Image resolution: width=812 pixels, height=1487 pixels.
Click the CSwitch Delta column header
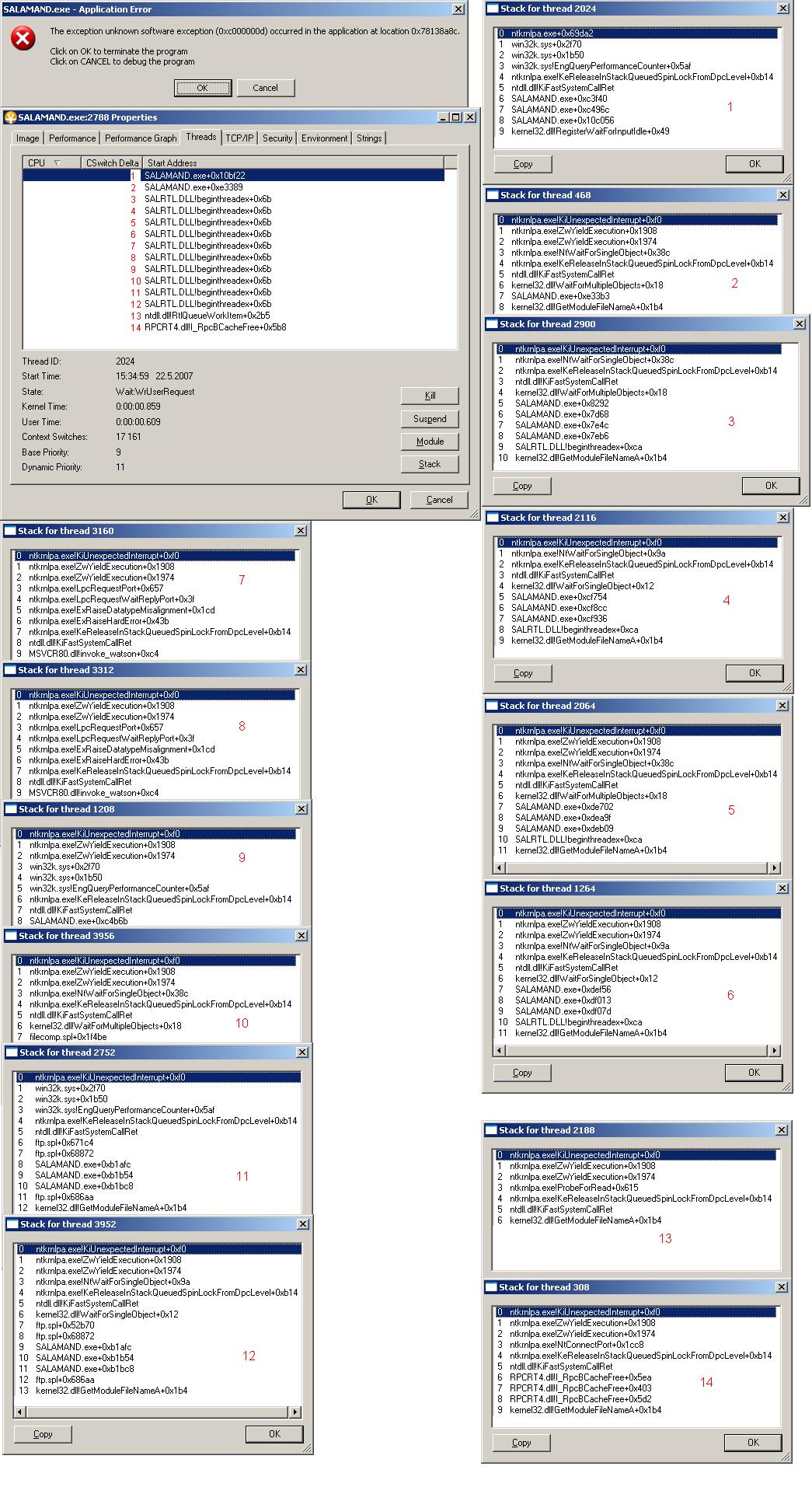(112, 162)
